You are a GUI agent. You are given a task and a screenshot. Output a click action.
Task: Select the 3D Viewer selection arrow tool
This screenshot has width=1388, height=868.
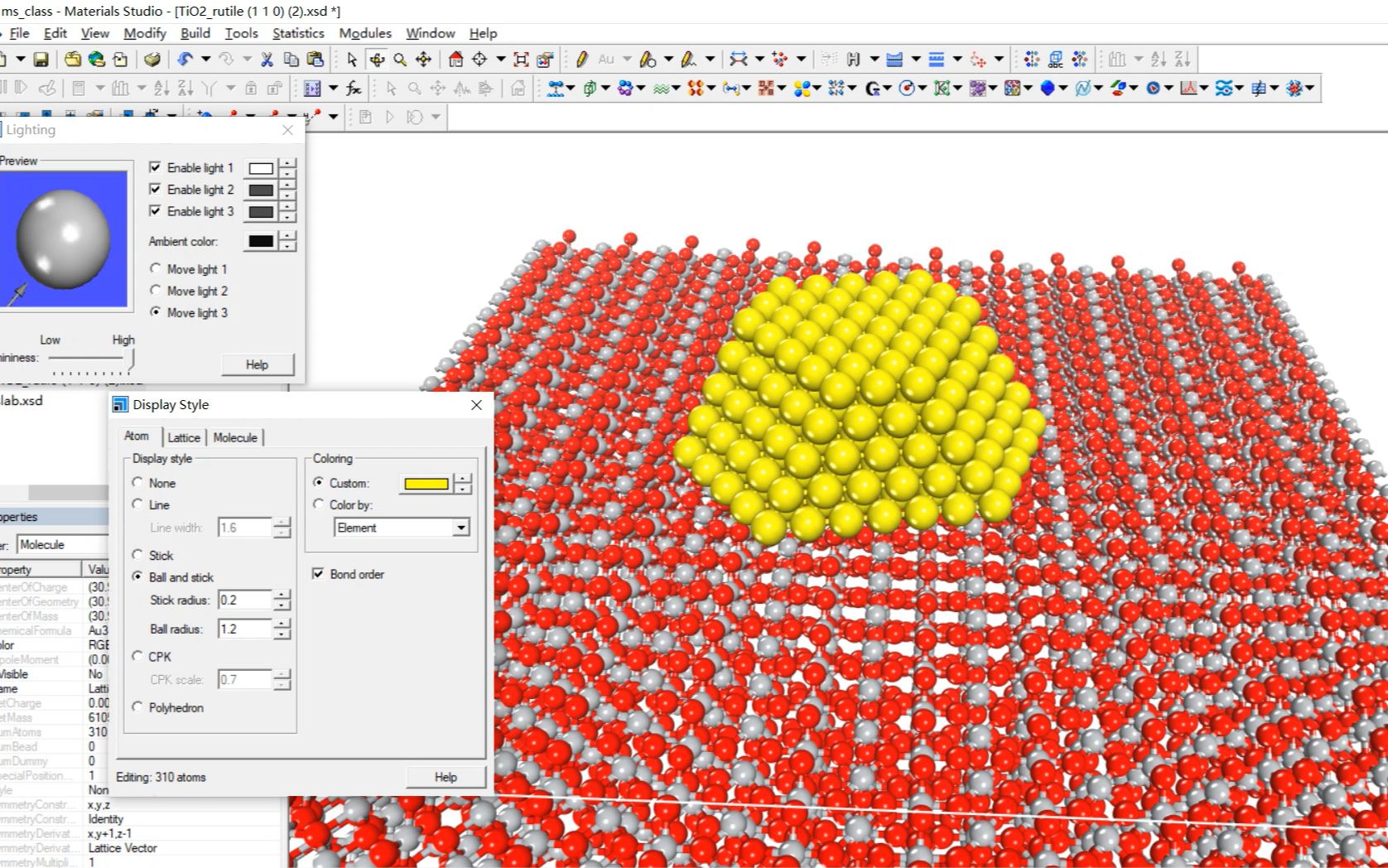click(x=352, y=60)
